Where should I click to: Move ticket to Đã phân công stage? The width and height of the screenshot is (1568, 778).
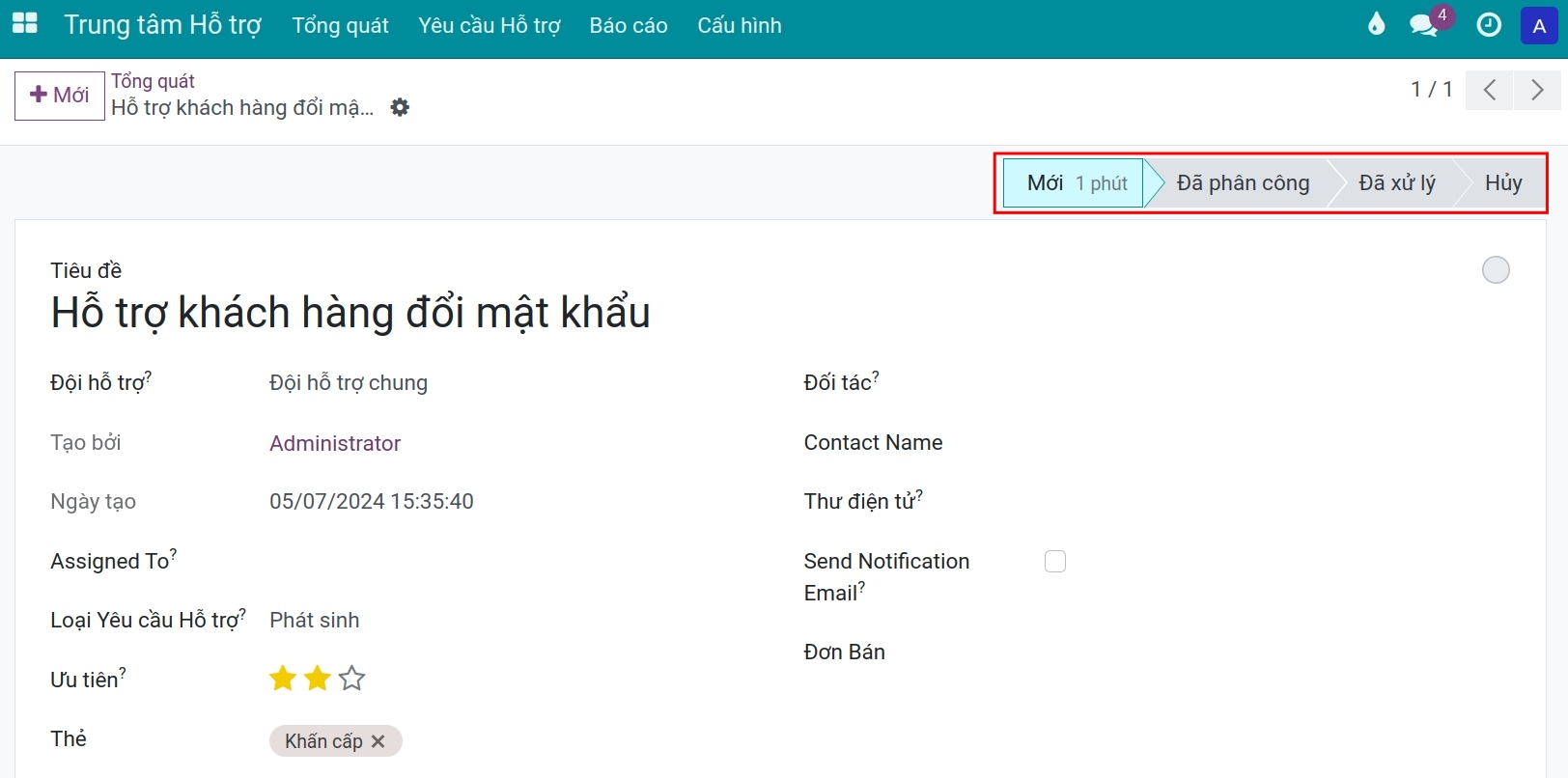point(1243,183)
